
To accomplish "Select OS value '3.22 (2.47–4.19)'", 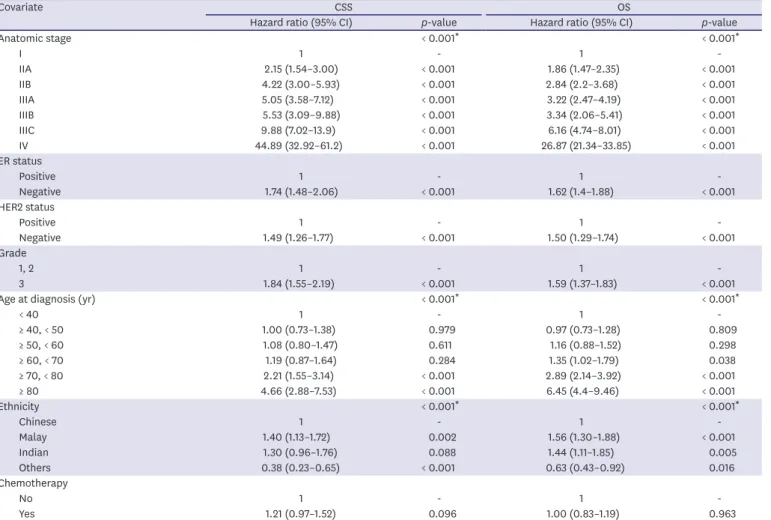I will pos(583,100).
